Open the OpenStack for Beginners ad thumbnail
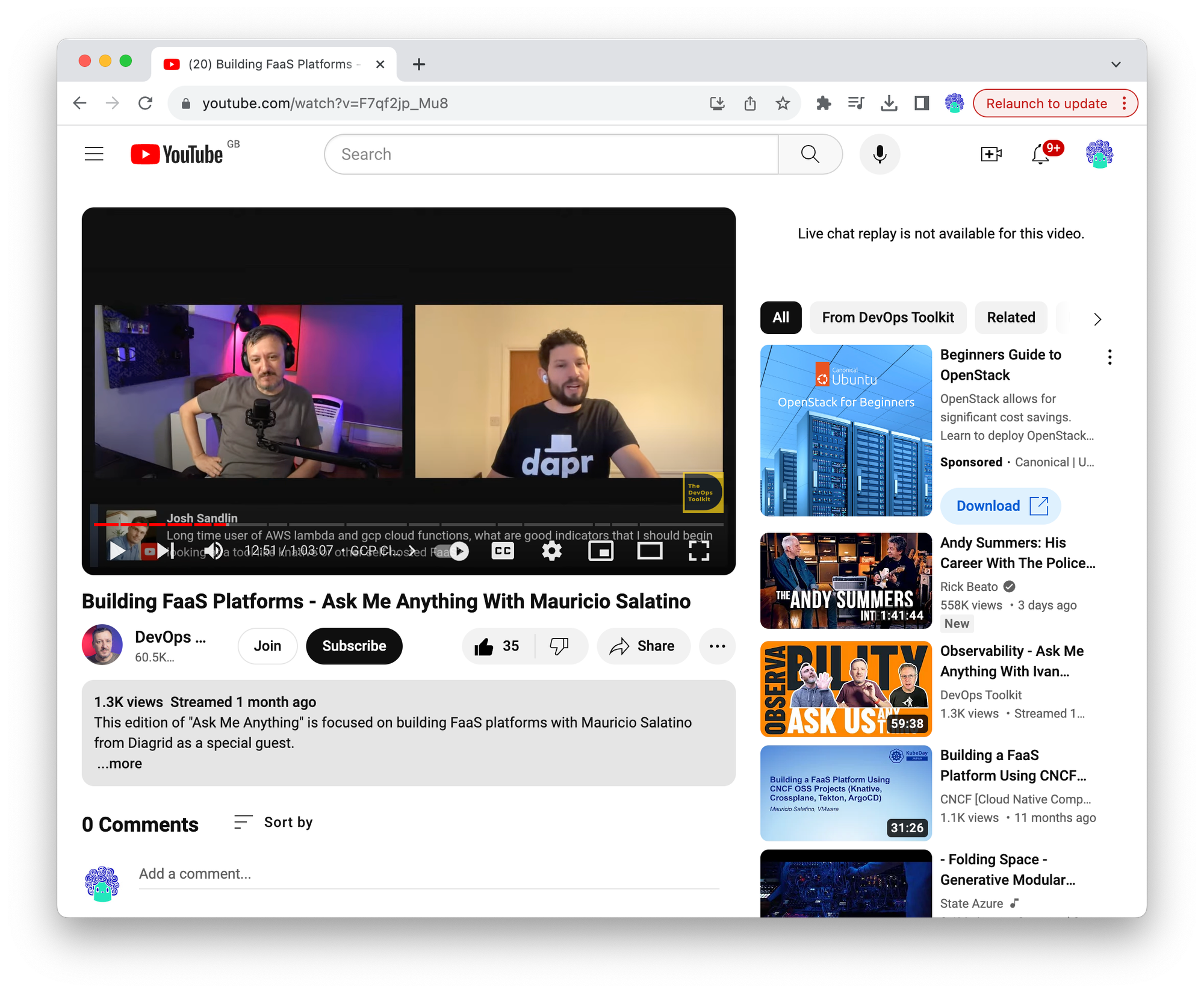This screenshot has height=993, width=1204. pos(846,430)
